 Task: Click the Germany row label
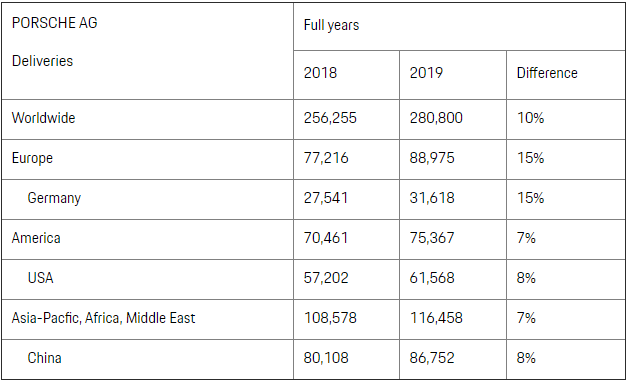(x=54, y=198)
